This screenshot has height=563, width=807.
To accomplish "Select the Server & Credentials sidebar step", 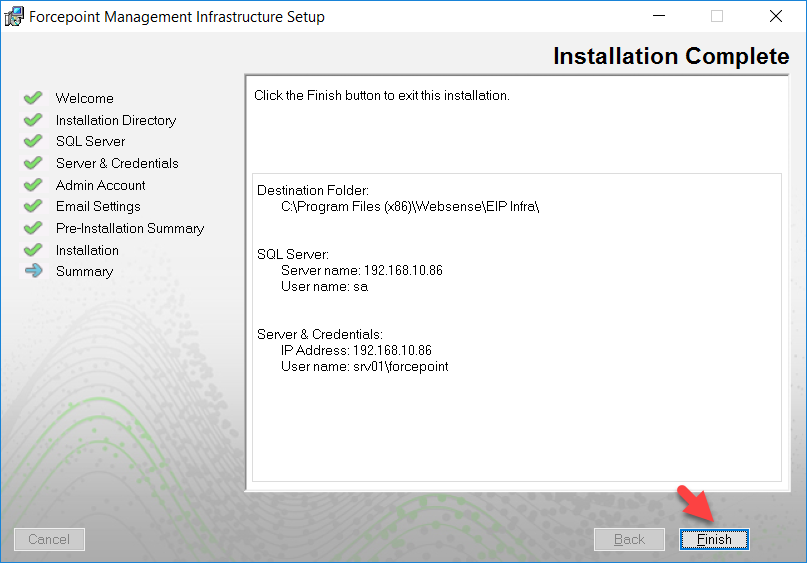I will [117, 163].
